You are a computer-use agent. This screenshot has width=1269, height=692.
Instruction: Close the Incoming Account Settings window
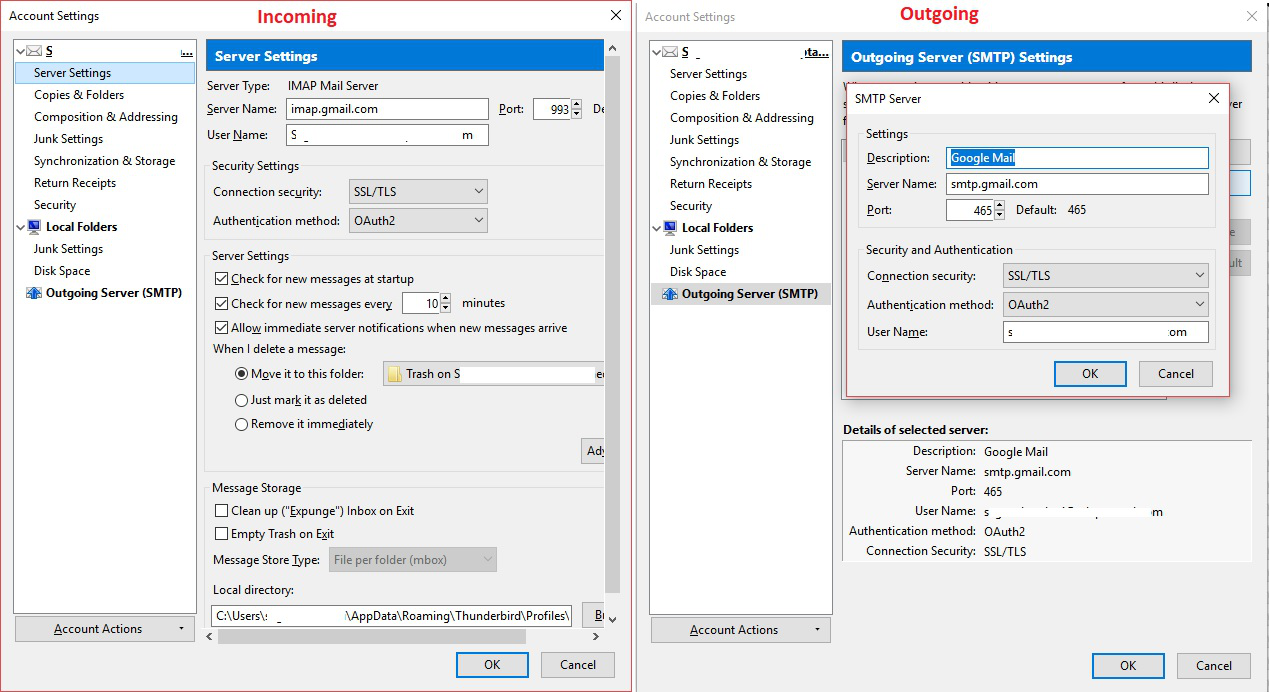[x=615, y=15]
